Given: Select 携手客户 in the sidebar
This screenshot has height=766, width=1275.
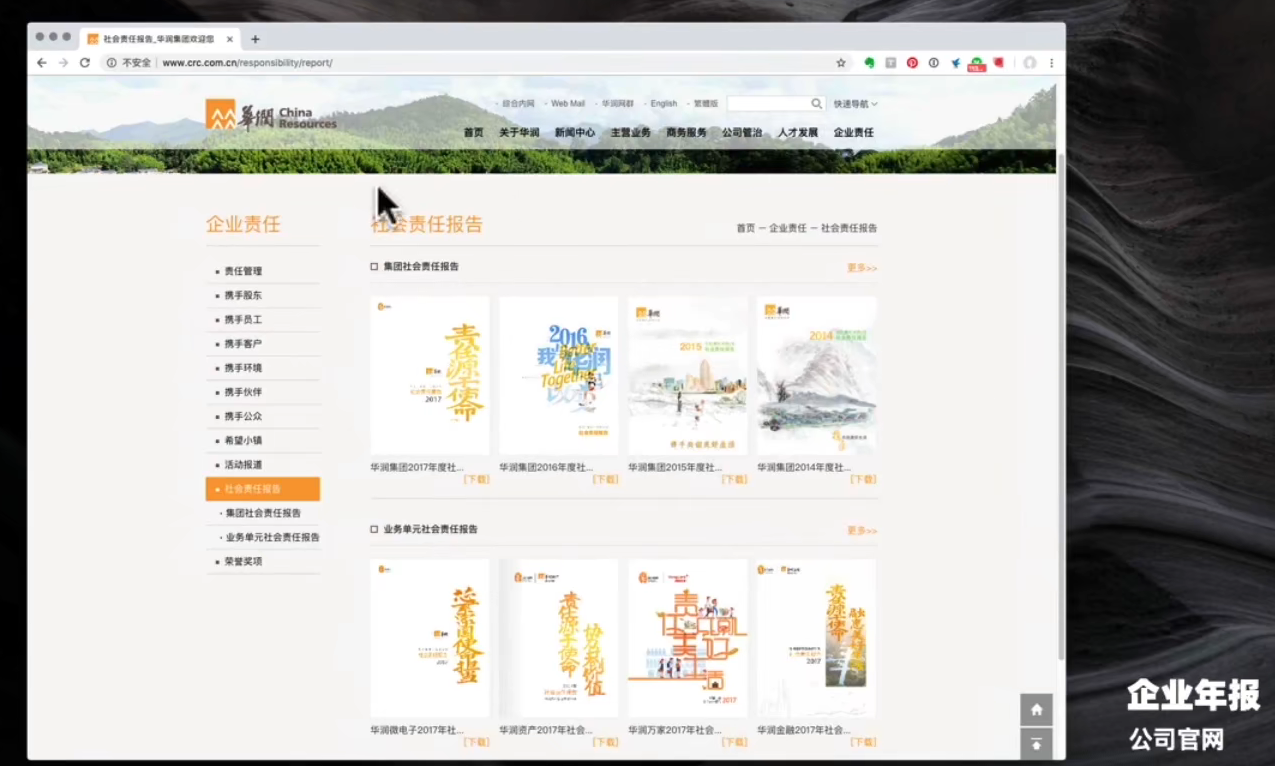Looking at the screenshot, I should point(243,344).
